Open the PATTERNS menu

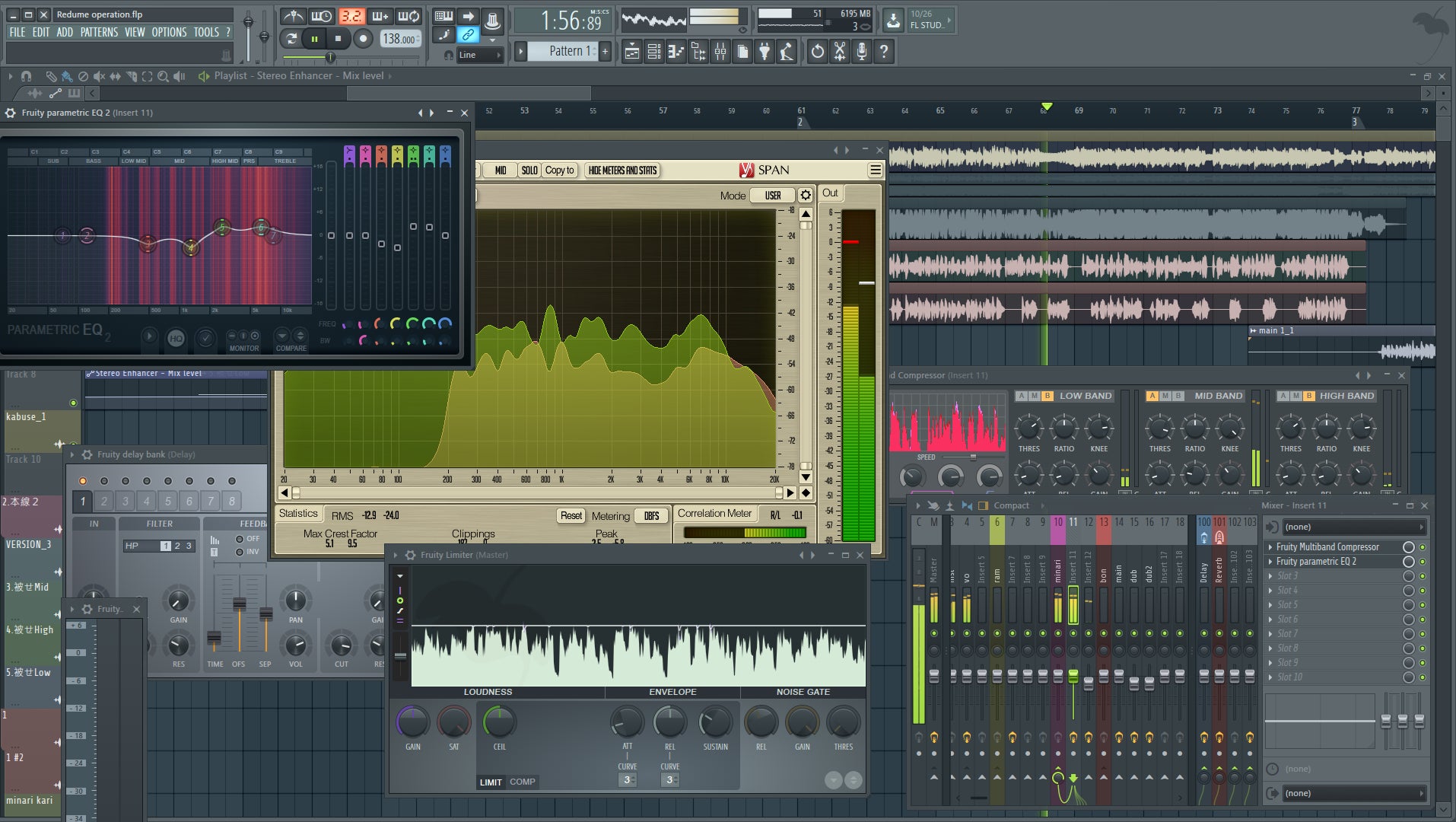tap(99, 32)
